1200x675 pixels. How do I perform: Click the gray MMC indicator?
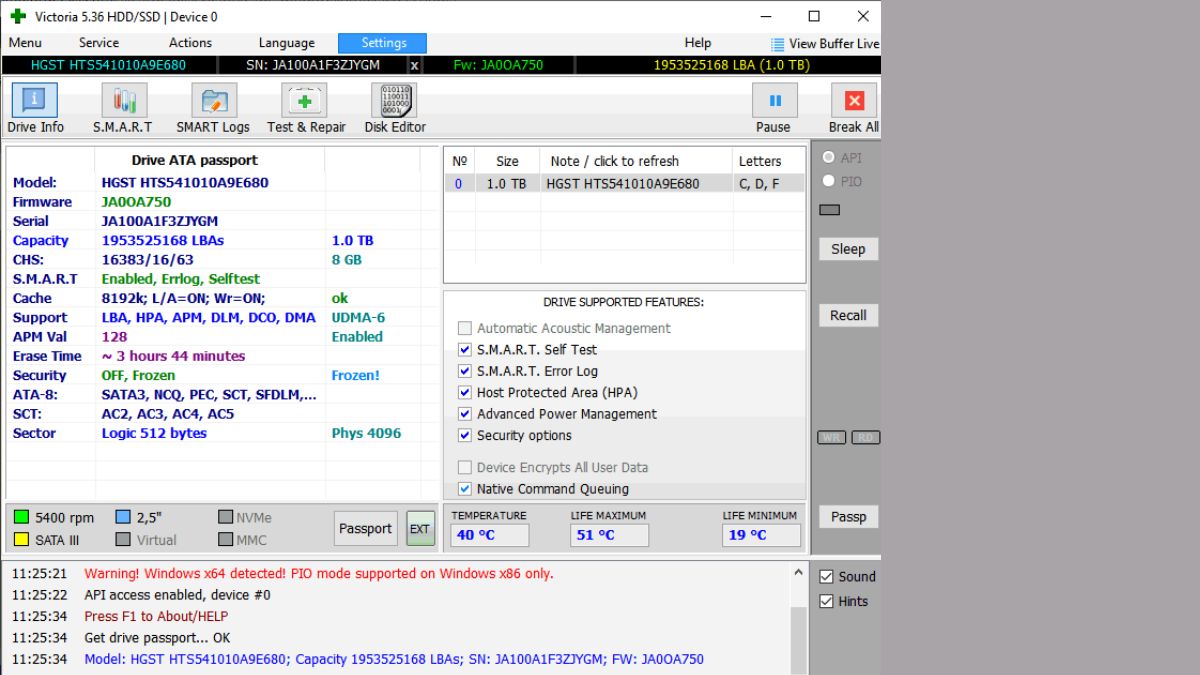click(226, 540)
